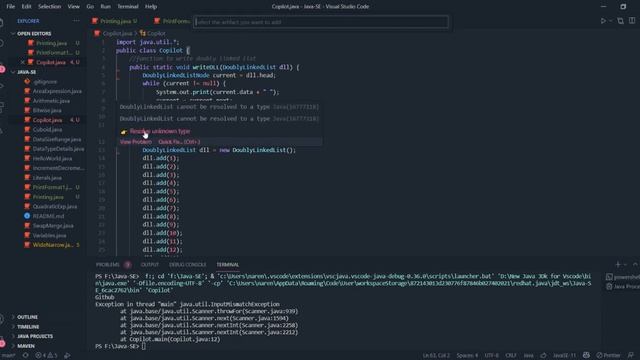Open the Edit menu
This screenshot has width=640, height=360.
(x=27, y=7)
